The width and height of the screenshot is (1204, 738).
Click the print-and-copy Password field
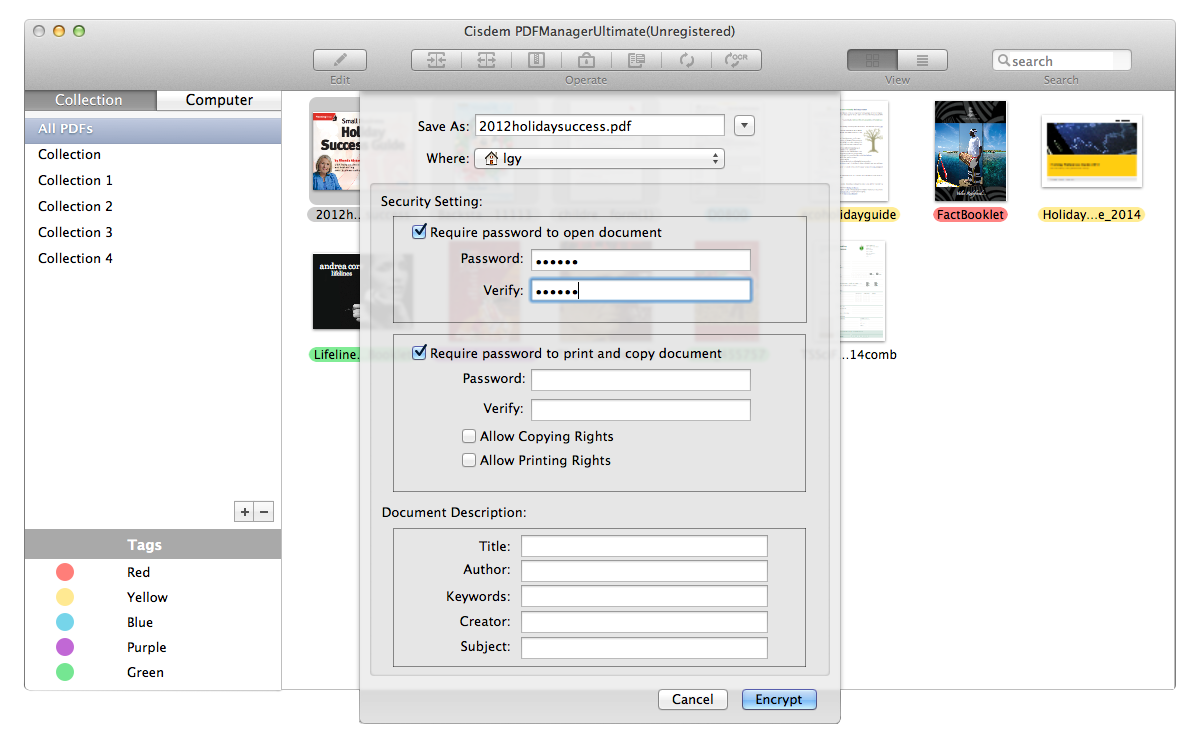[641, 380]
